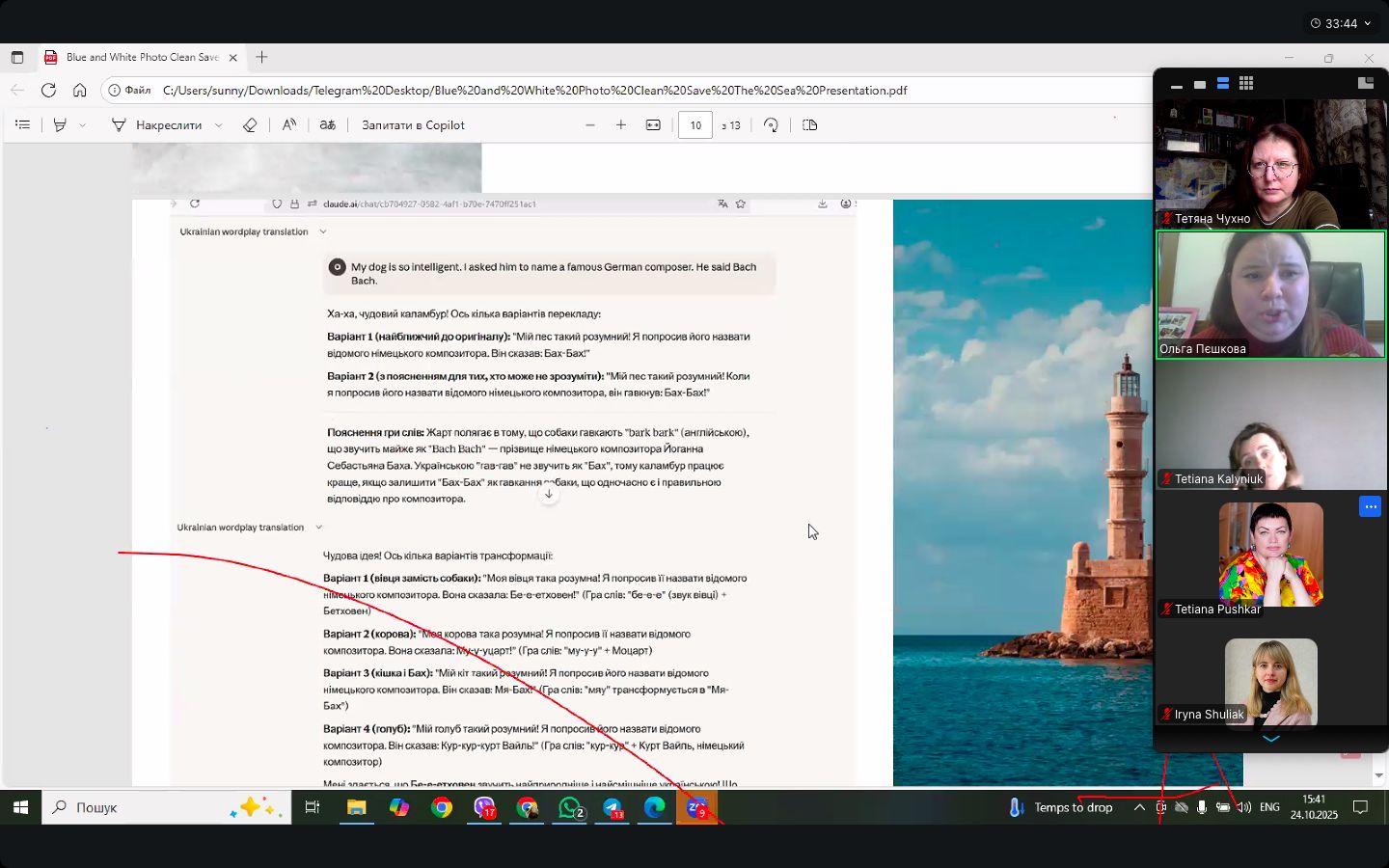Click the page number input field

[695, 125]
